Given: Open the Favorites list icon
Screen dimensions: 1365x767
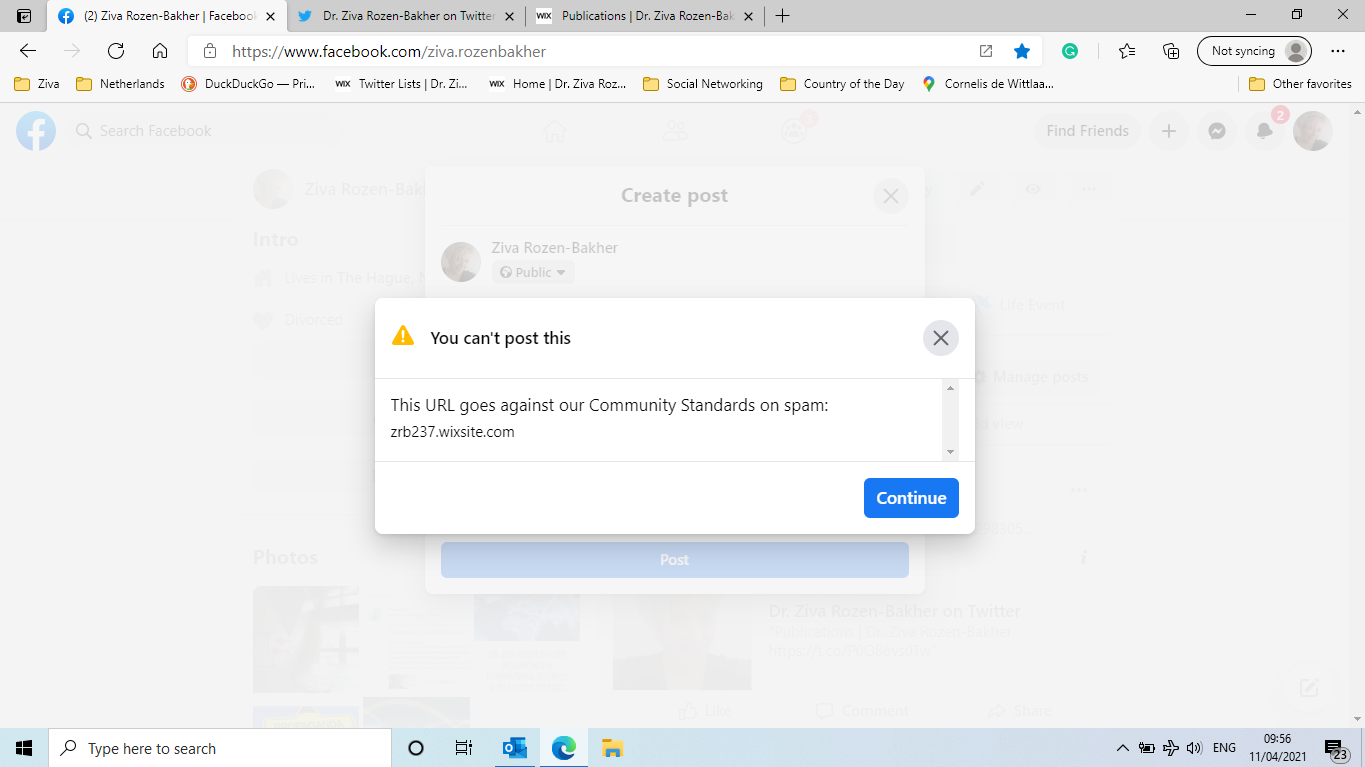Looking at the screenshot, I should pos(1127,51).
